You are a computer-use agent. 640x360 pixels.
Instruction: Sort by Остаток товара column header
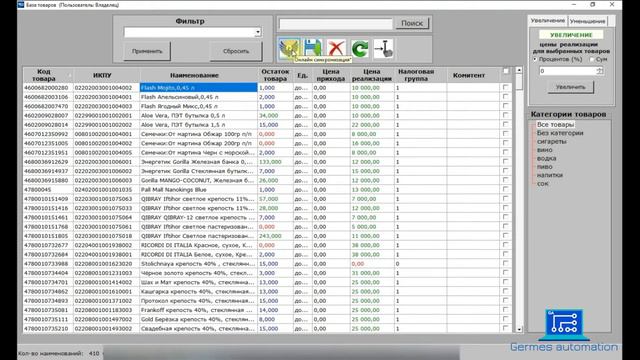(x=275, y=75)
